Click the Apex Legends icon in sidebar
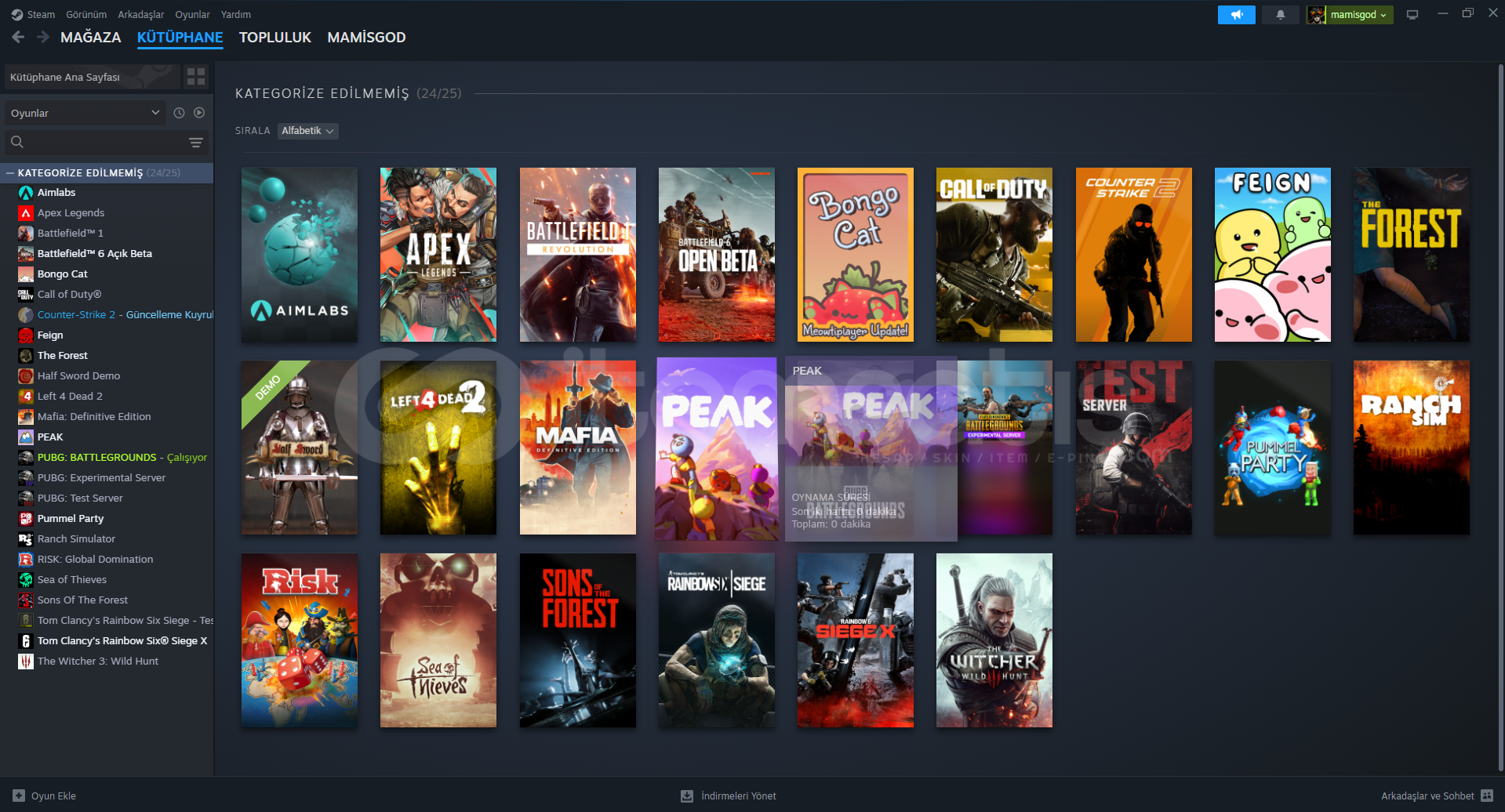This screenshot has width=1505, height=812. pos(26,213)
